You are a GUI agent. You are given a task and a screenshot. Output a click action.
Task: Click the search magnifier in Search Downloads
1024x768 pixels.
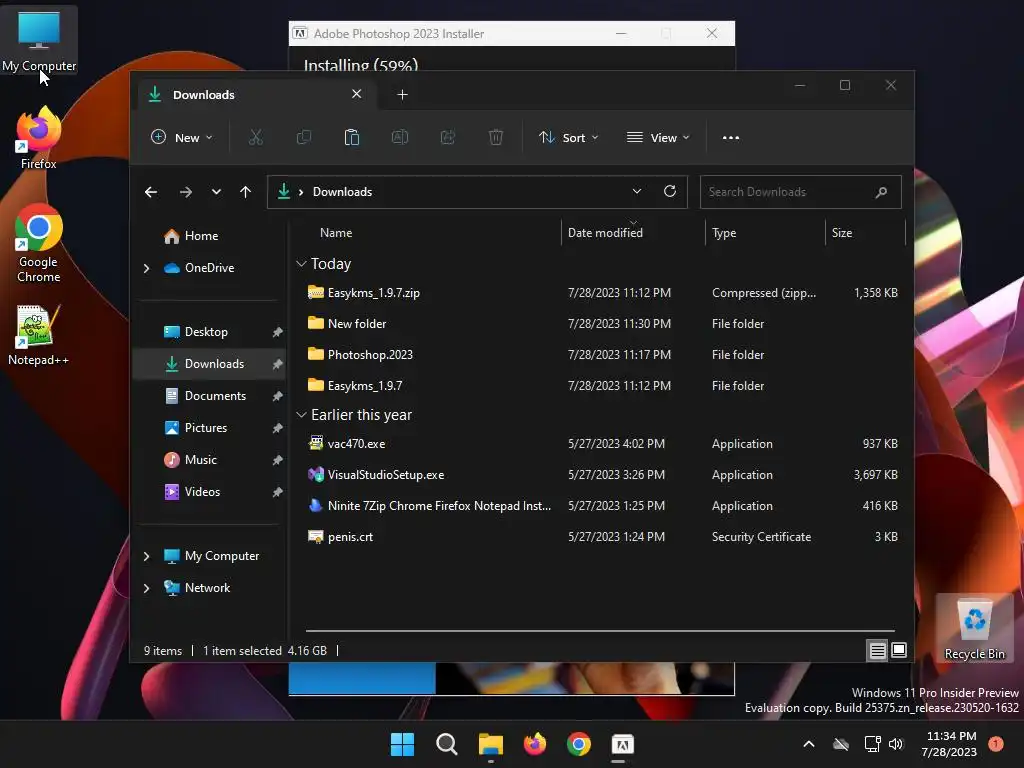pos(881,192)
